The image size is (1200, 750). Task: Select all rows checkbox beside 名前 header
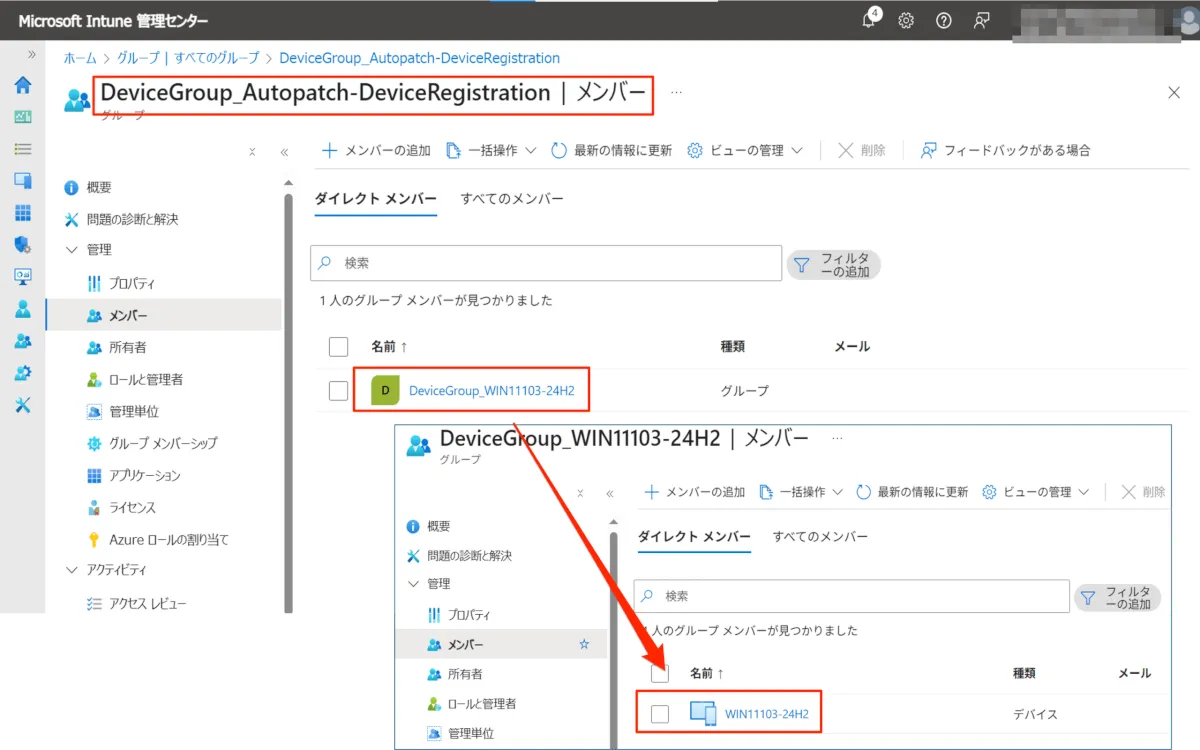coord(338,346)
